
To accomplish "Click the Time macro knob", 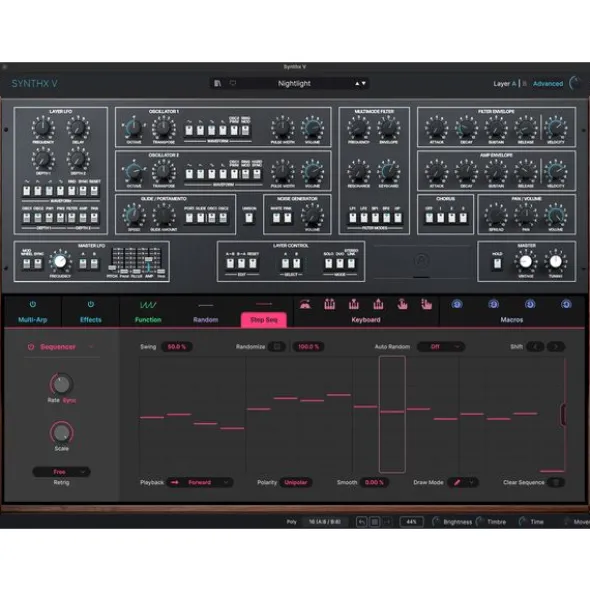I will coord(522,522).
